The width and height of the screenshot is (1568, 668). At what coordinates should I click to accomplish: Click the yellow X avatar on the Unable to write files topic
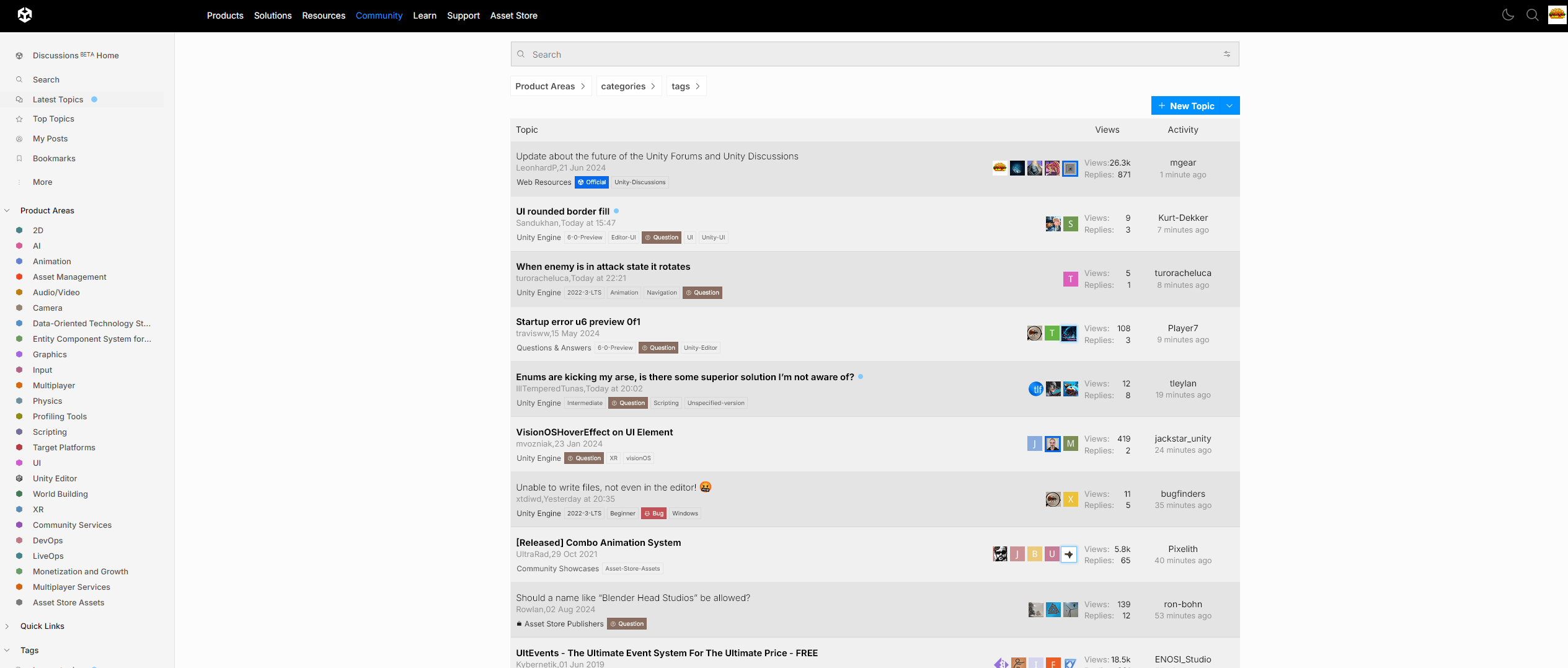1071,499
